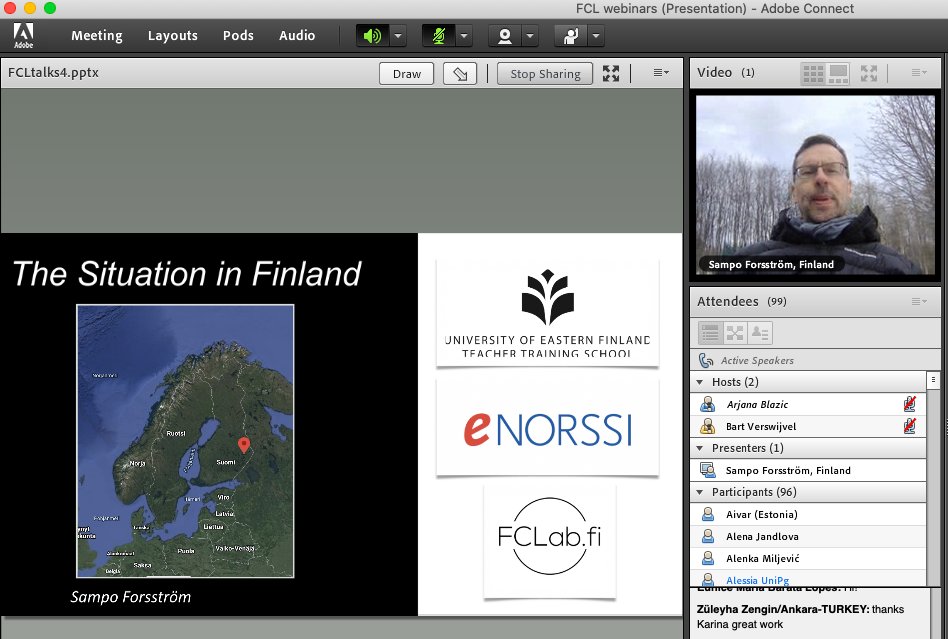Open the Meeting menu
Image resolution: width=948 pixels, height=639 pixels.
[x=97, y=36]
